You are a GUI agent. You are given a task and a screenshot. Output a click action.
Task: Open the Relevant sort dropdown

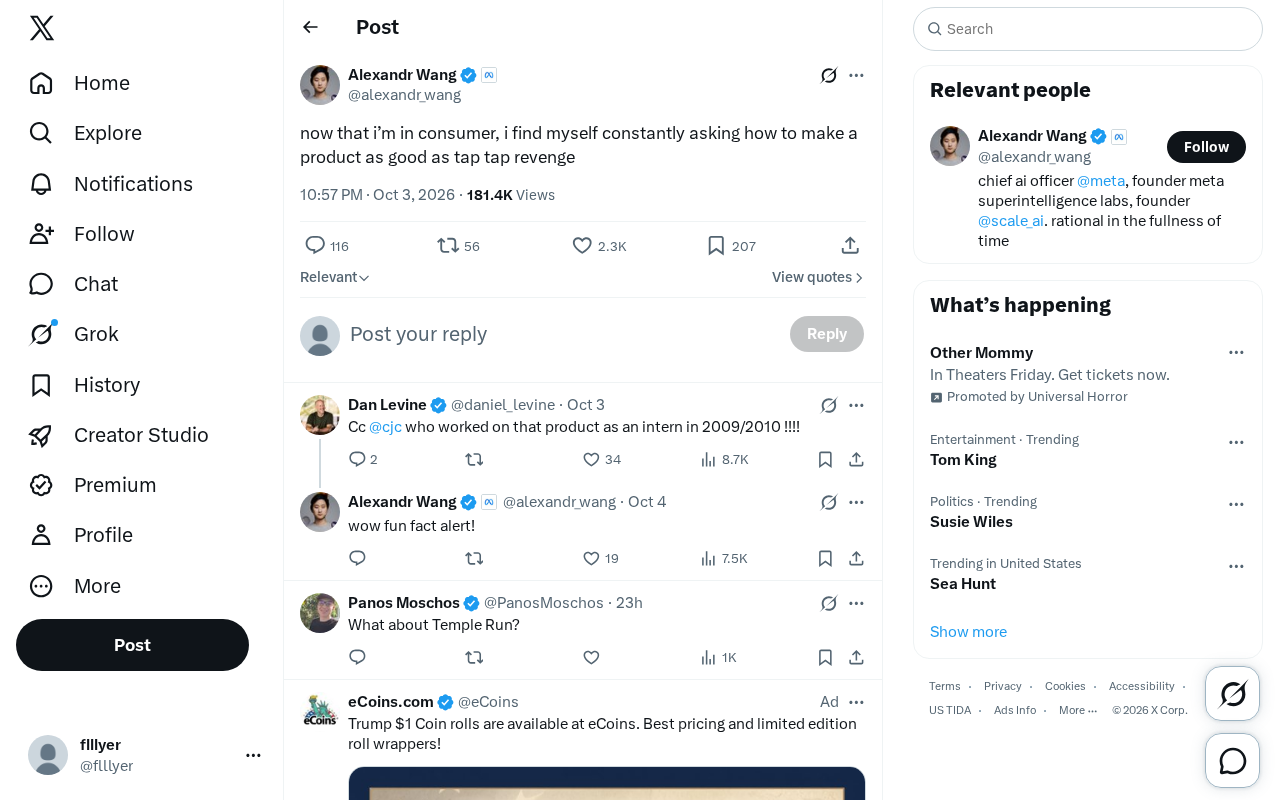[335, 277]
